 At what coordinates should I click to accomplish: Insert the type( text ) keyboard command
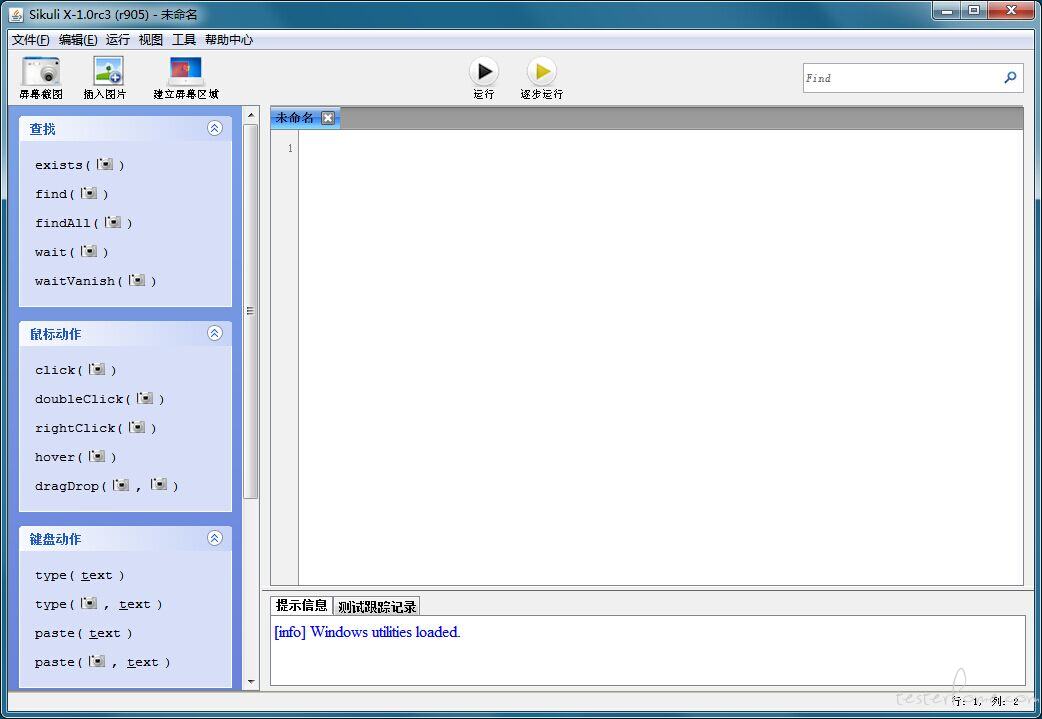click(x=79, y=575)
